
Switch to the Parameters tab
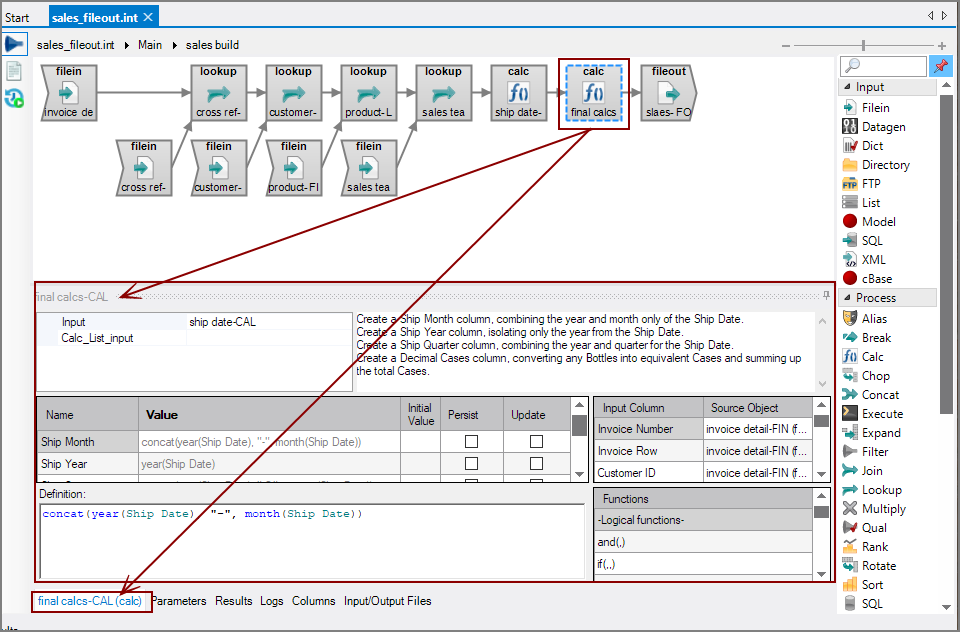pyautogui.click(x=180, y=601)
